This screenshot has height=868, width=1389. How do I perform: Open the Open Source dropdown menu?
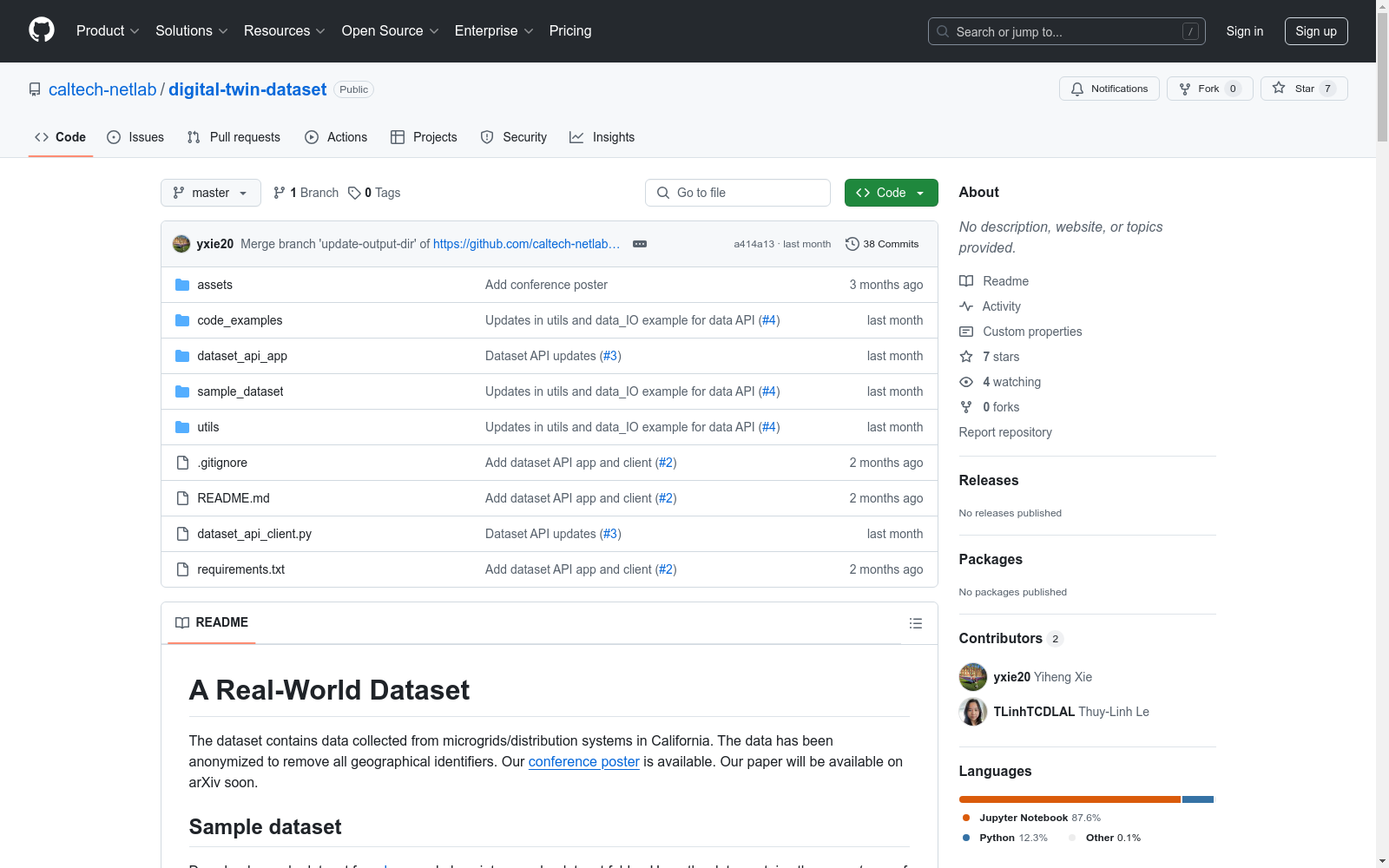click(x=391, y=31)
